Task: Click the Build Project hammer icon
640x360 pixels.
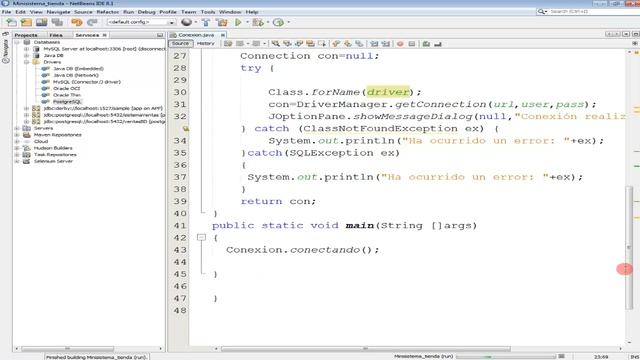Action: (x=206, y=22)
